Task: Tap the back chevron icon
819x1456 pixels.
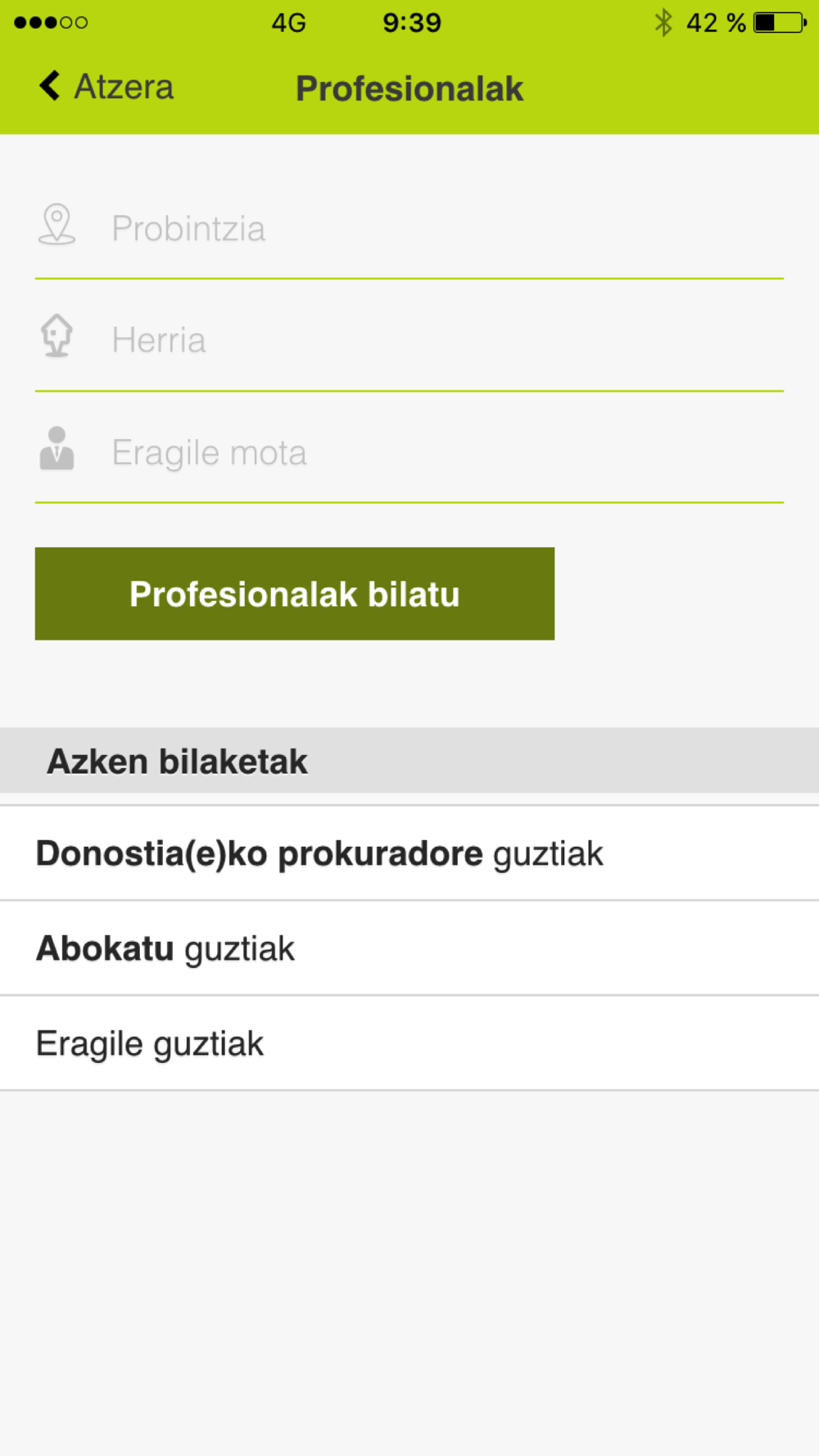Action: tap(50, 85)
